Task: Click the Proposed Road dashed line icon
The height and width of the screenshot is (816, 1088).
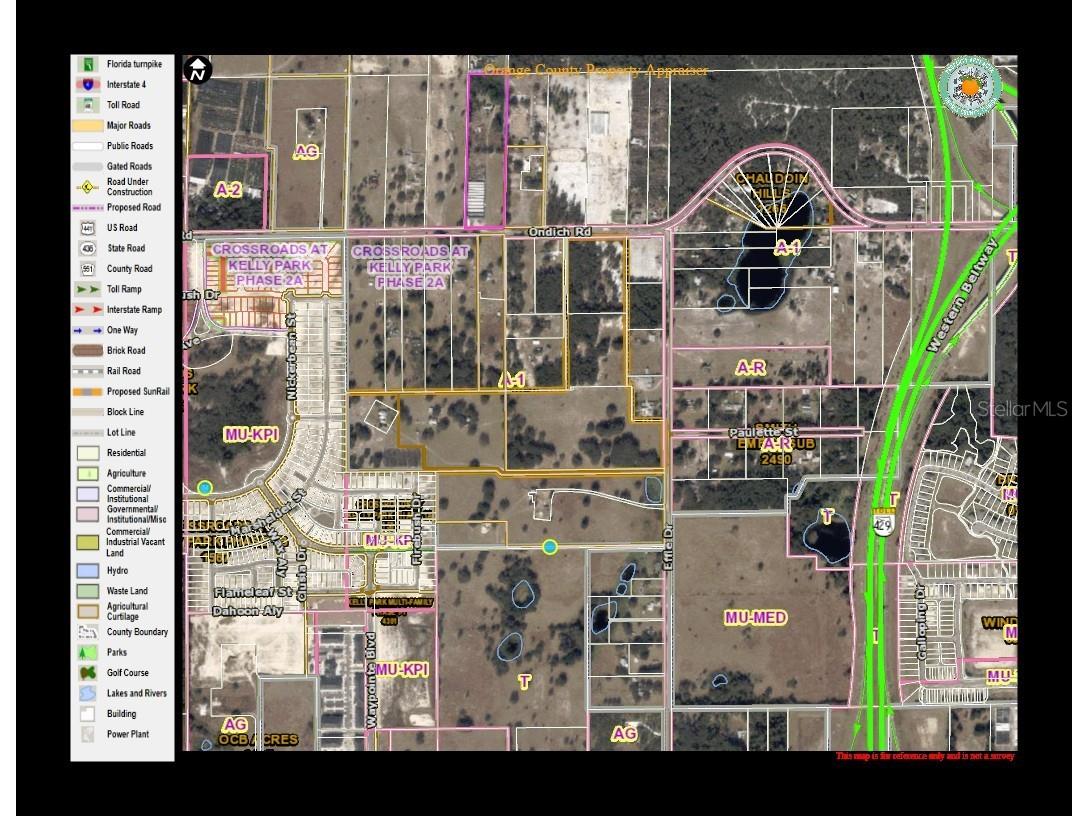Action: coord(88,207)
